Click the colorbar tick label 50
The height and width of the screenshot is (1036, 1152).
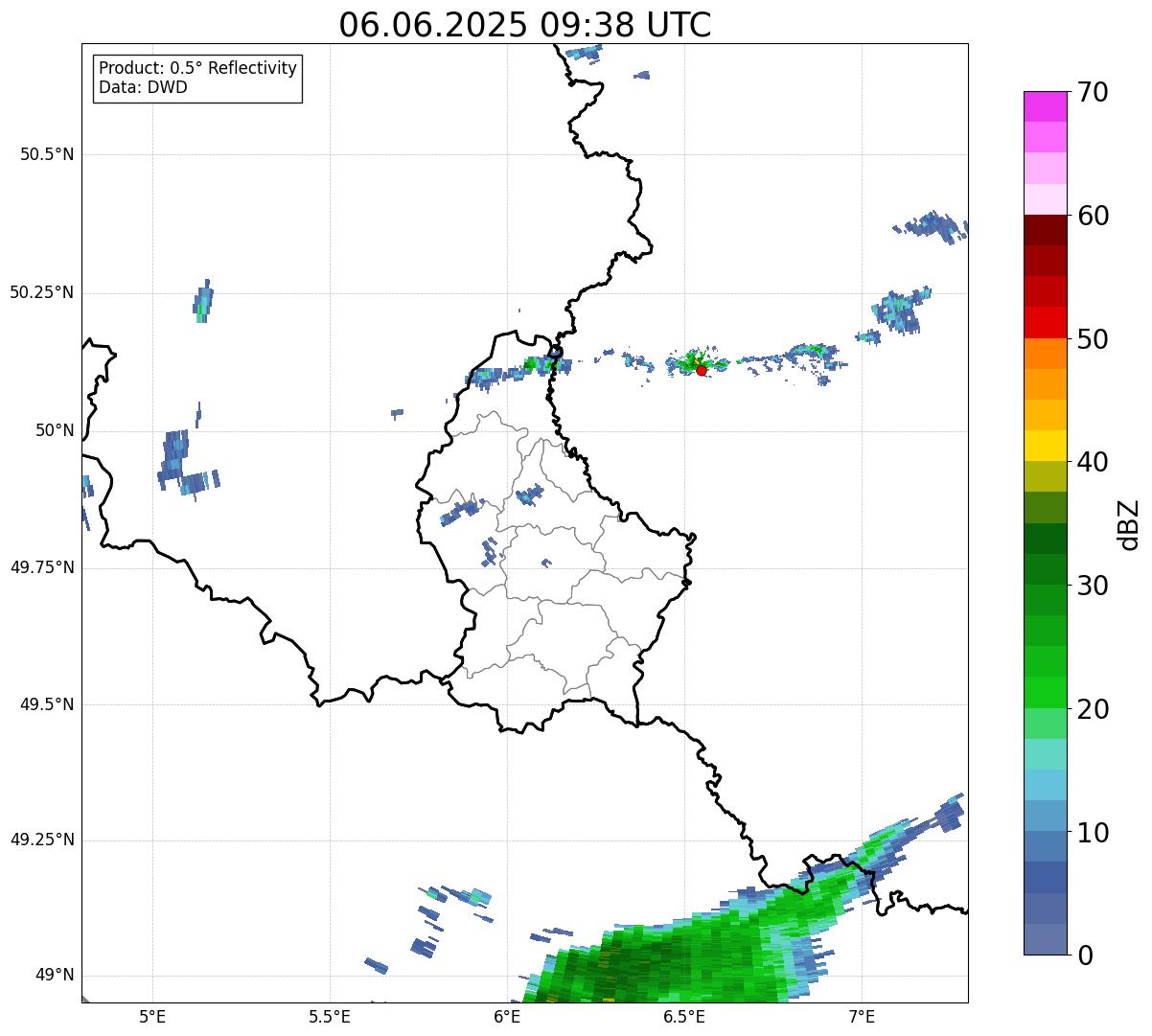[1094, 339]
